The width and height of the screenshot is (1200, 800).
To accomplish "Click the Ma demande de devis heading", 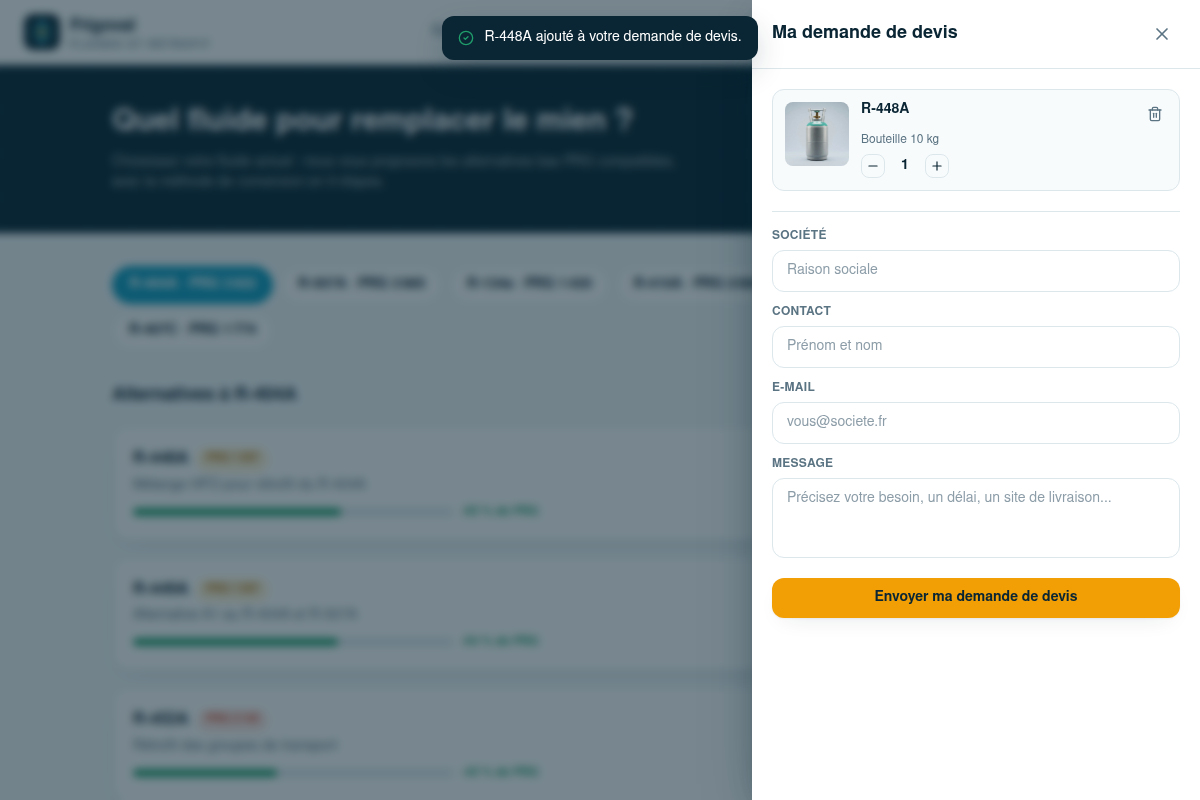I will [x=865, y=32].
